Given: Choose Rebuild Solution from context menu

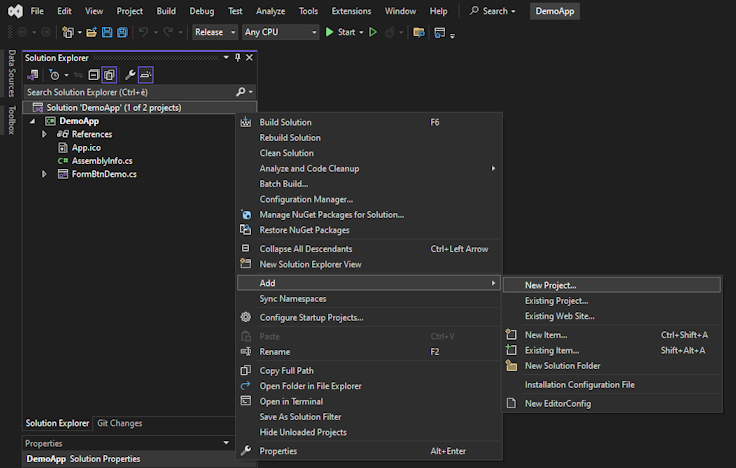Looking at the screenshot, I should pos(290,138).
